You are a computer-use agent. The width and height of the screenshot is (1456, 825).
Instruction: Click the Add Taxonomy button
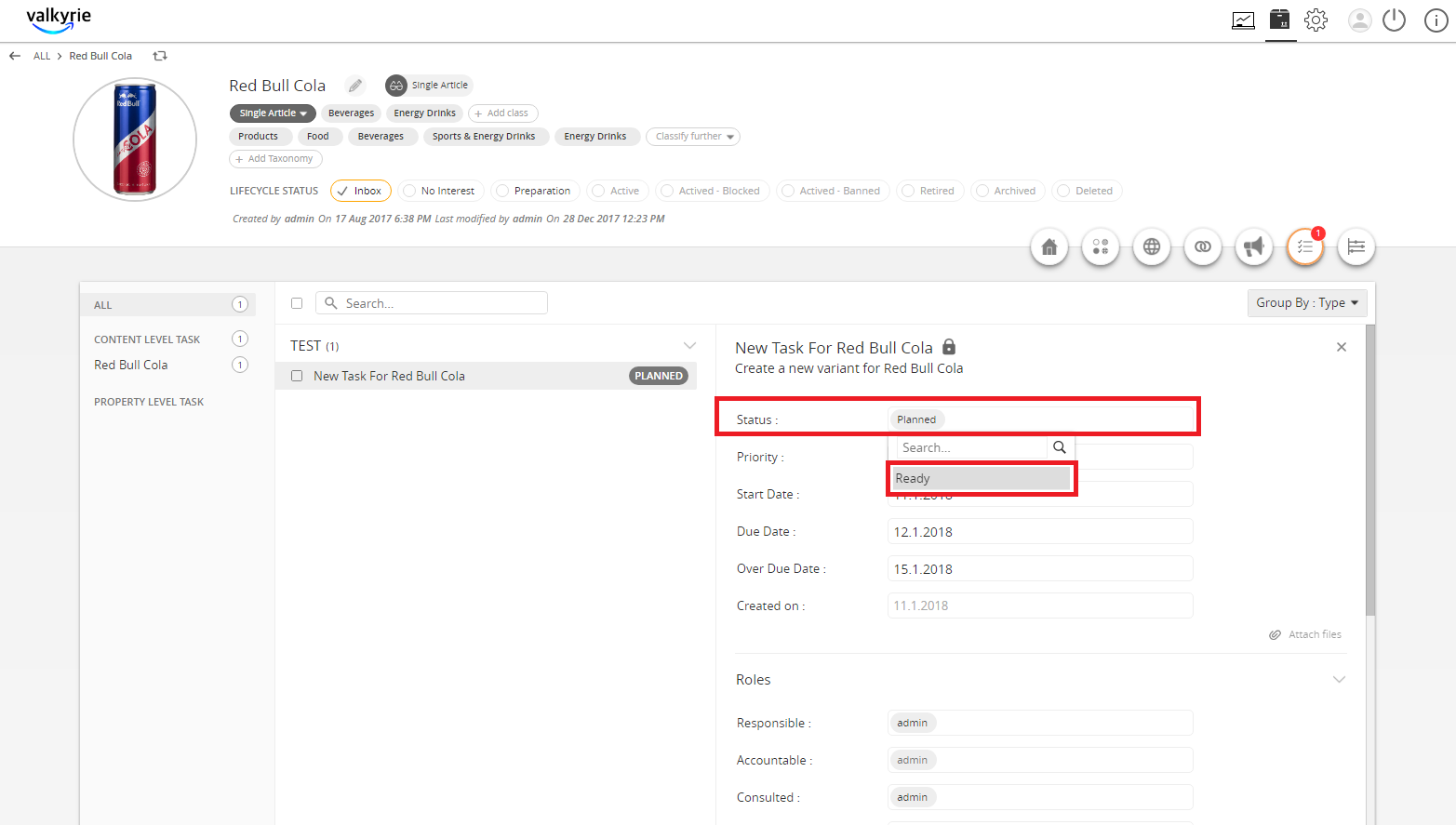[276, 159]
